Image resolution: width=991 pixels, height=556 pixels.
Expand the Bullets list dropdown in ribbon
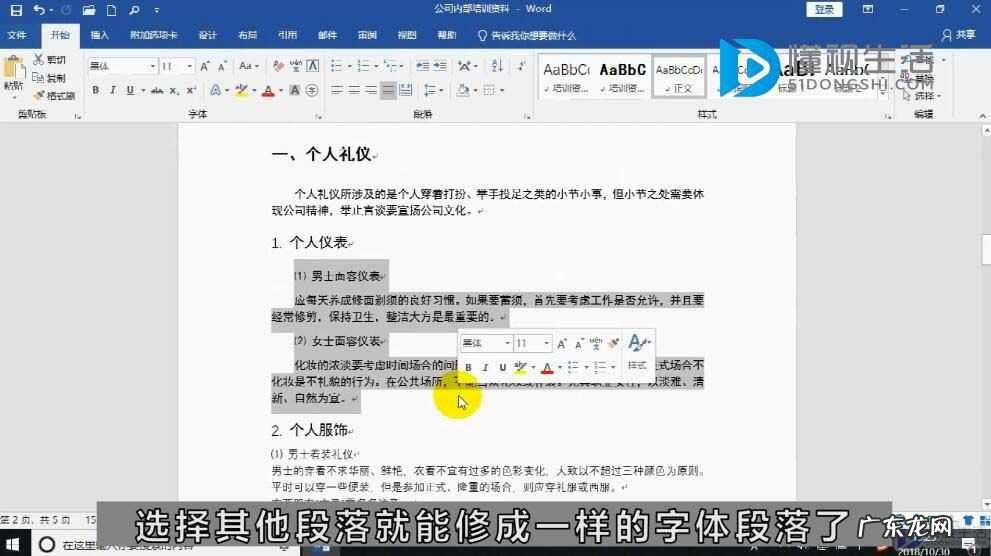349,66
